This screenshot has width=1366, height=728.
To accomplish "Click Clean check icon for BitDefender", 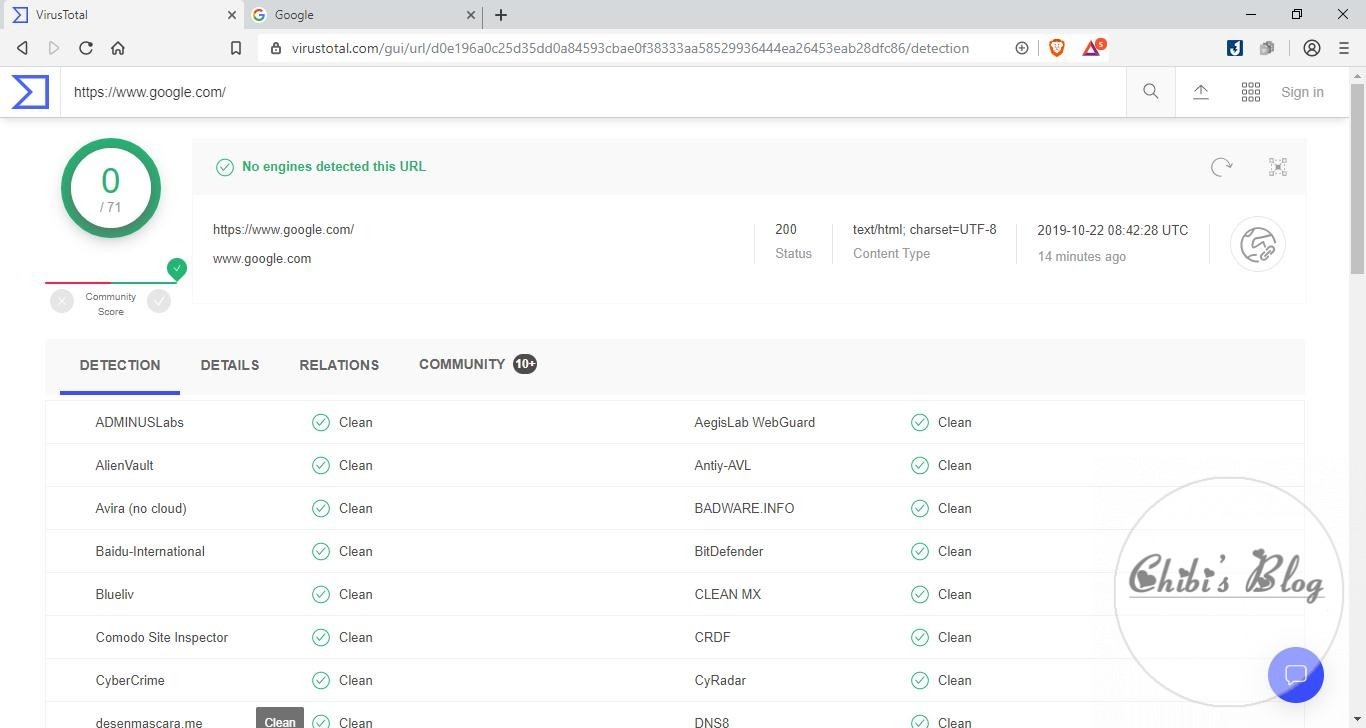I will pos(920,551).
